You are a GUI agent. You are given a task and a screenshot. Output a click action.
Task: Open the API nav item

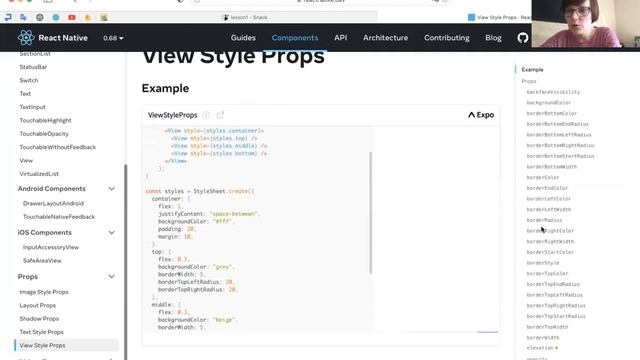pyautogui.click(x=340, y=38)
